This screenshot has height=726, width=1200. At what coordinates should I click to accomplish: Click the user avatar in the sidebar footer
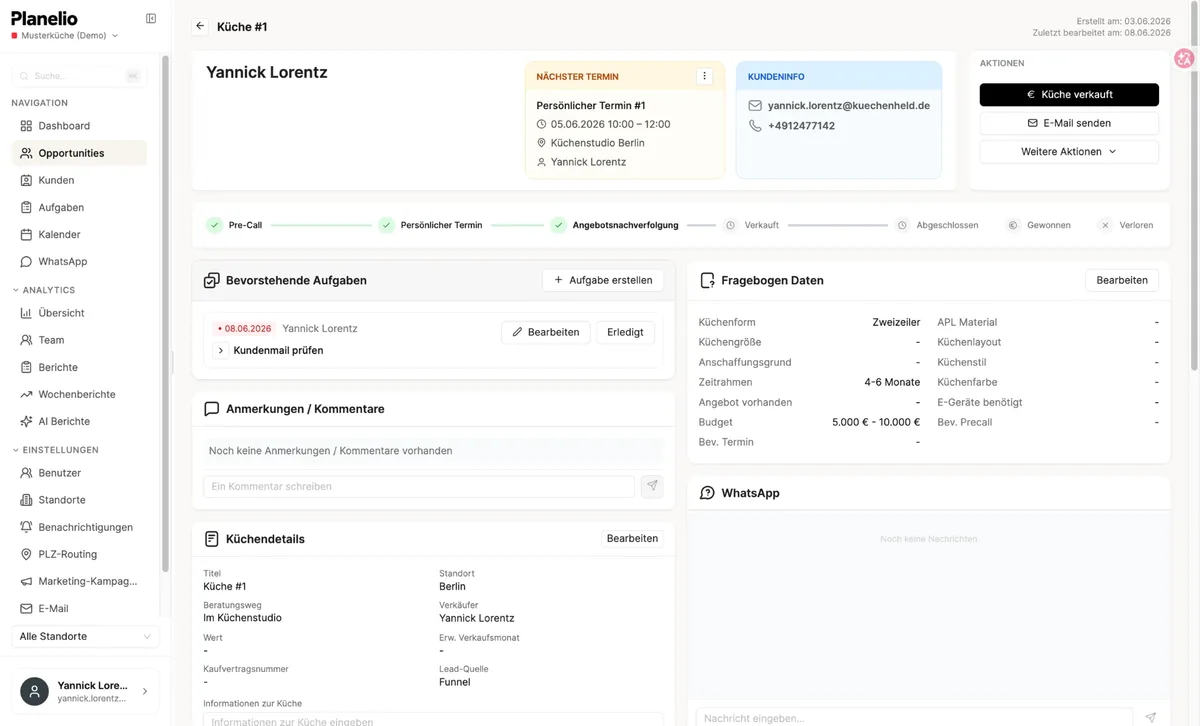pyautogui.click(x=34, y=692)
